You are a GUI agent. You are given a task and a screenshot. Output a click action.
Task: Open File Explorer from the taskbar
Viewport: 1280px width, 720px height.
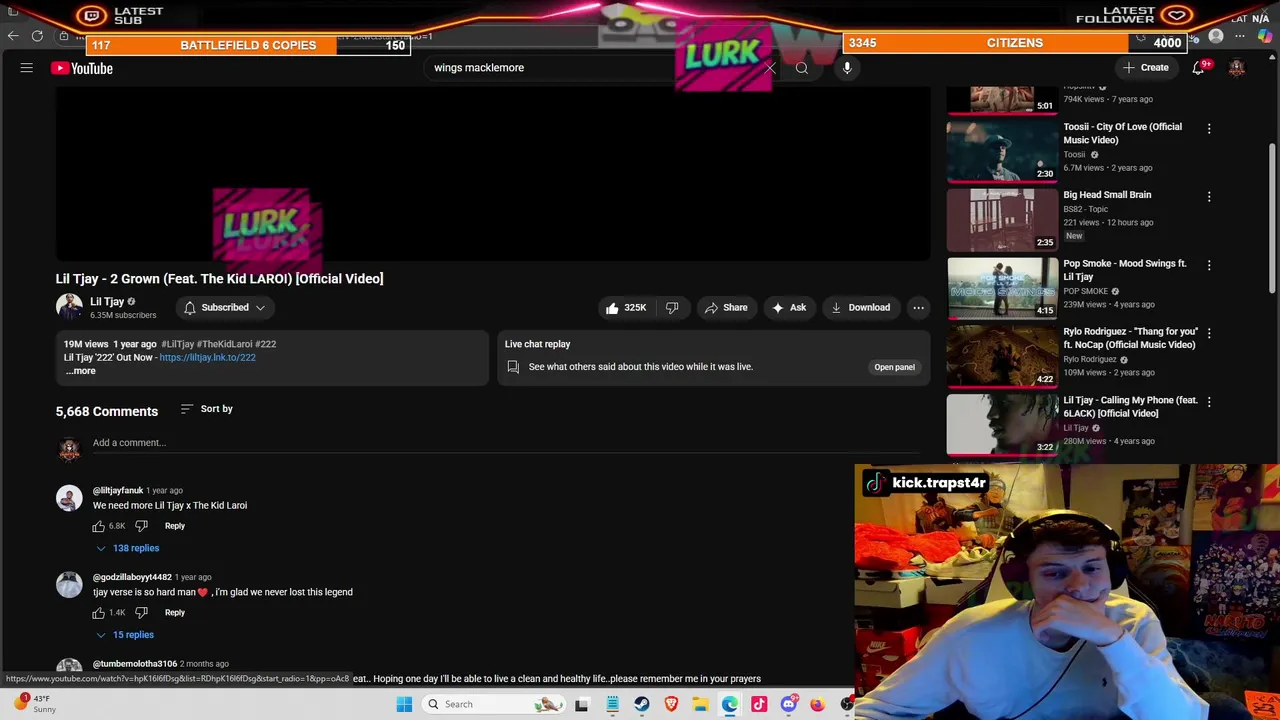click(x=700, y=704)
